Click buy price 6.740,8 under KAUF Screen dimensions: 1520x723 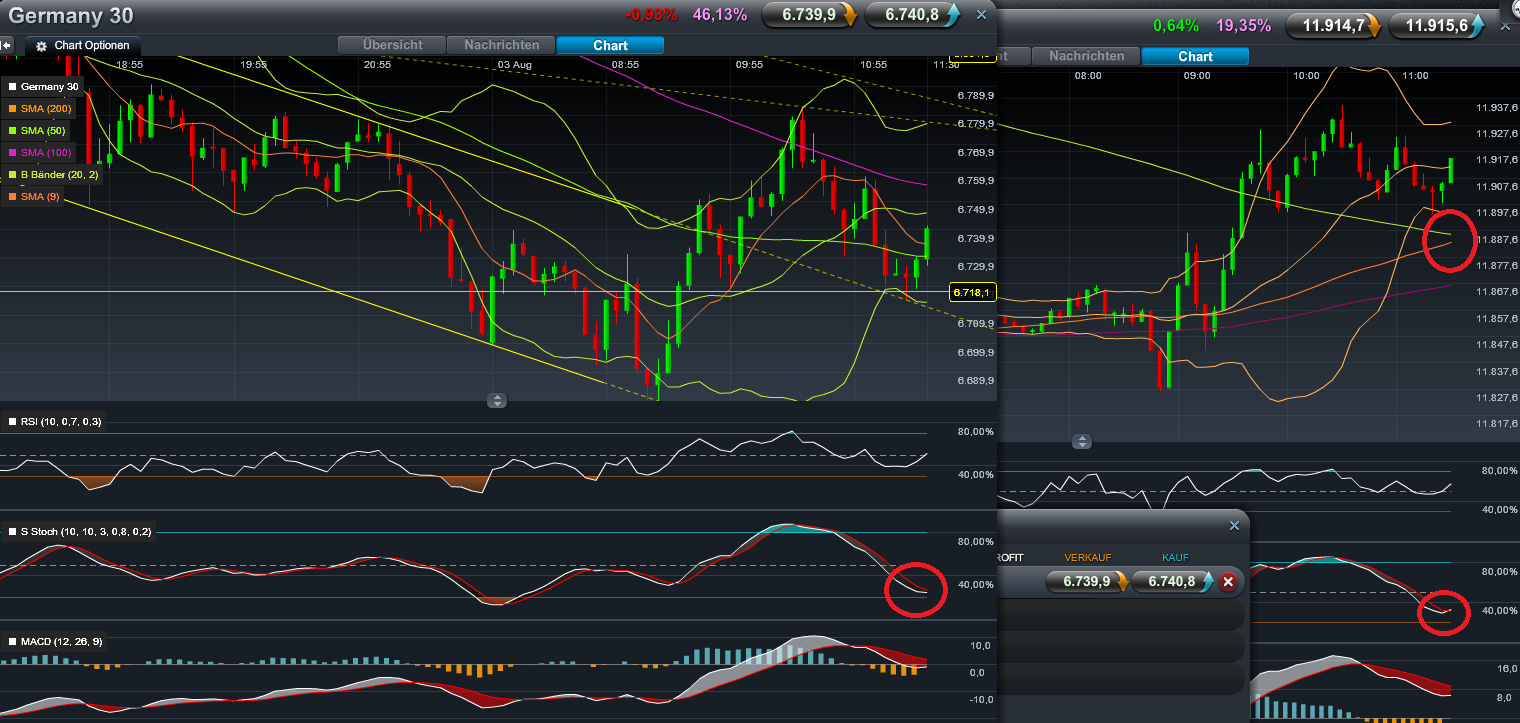coord(1172,581)
